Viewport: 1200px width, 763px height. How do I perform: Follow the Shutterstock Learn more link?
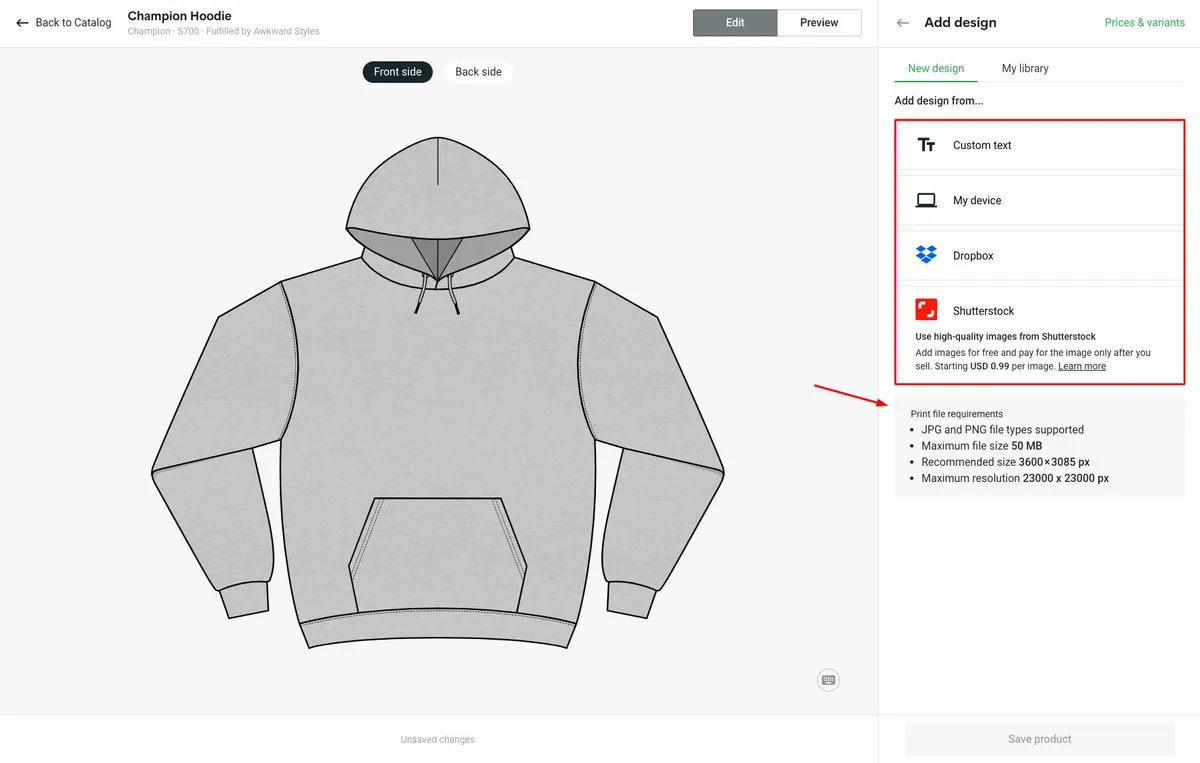coord(1082,366)
